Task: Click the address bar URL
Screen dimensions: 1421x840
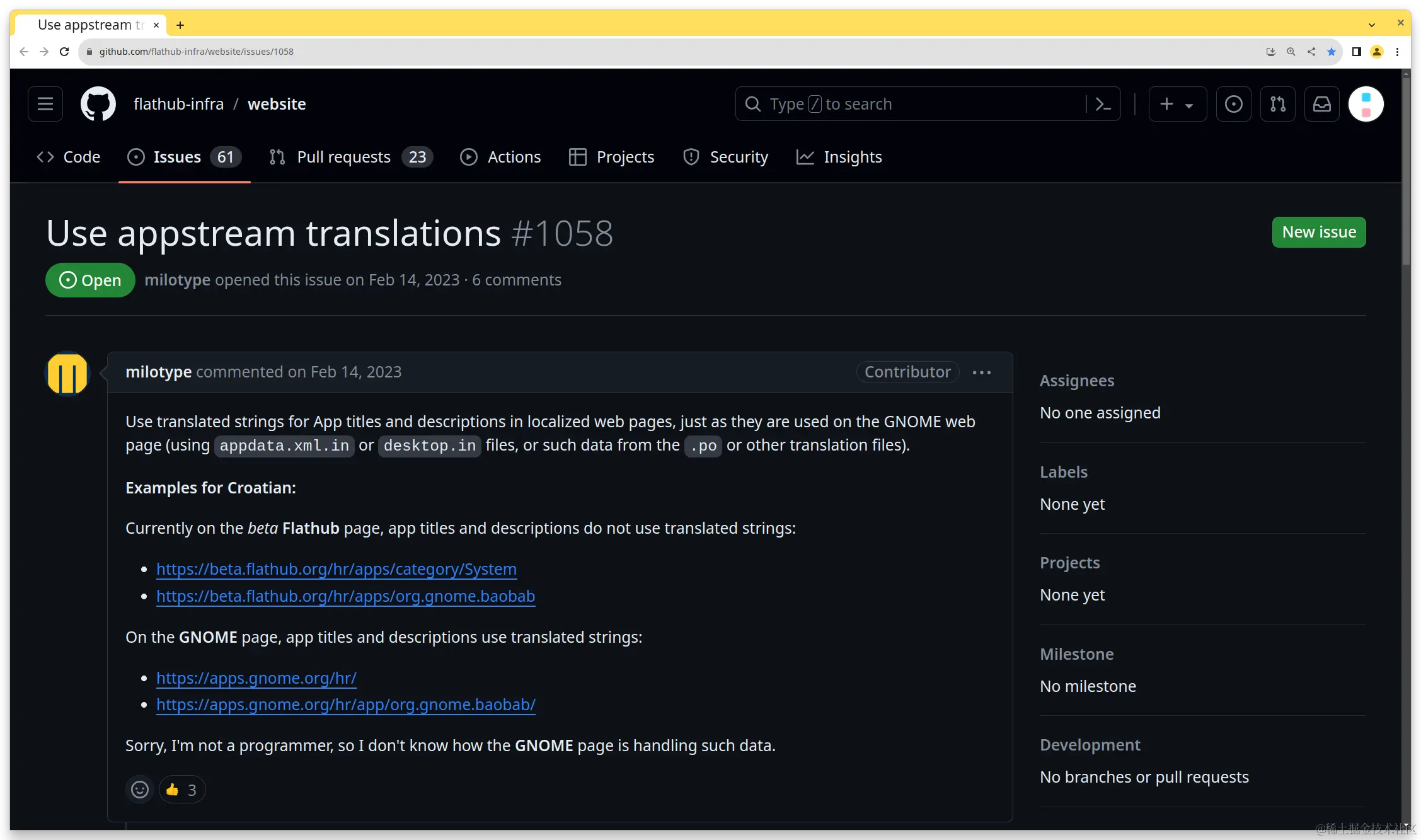Action: click(197, 52)
